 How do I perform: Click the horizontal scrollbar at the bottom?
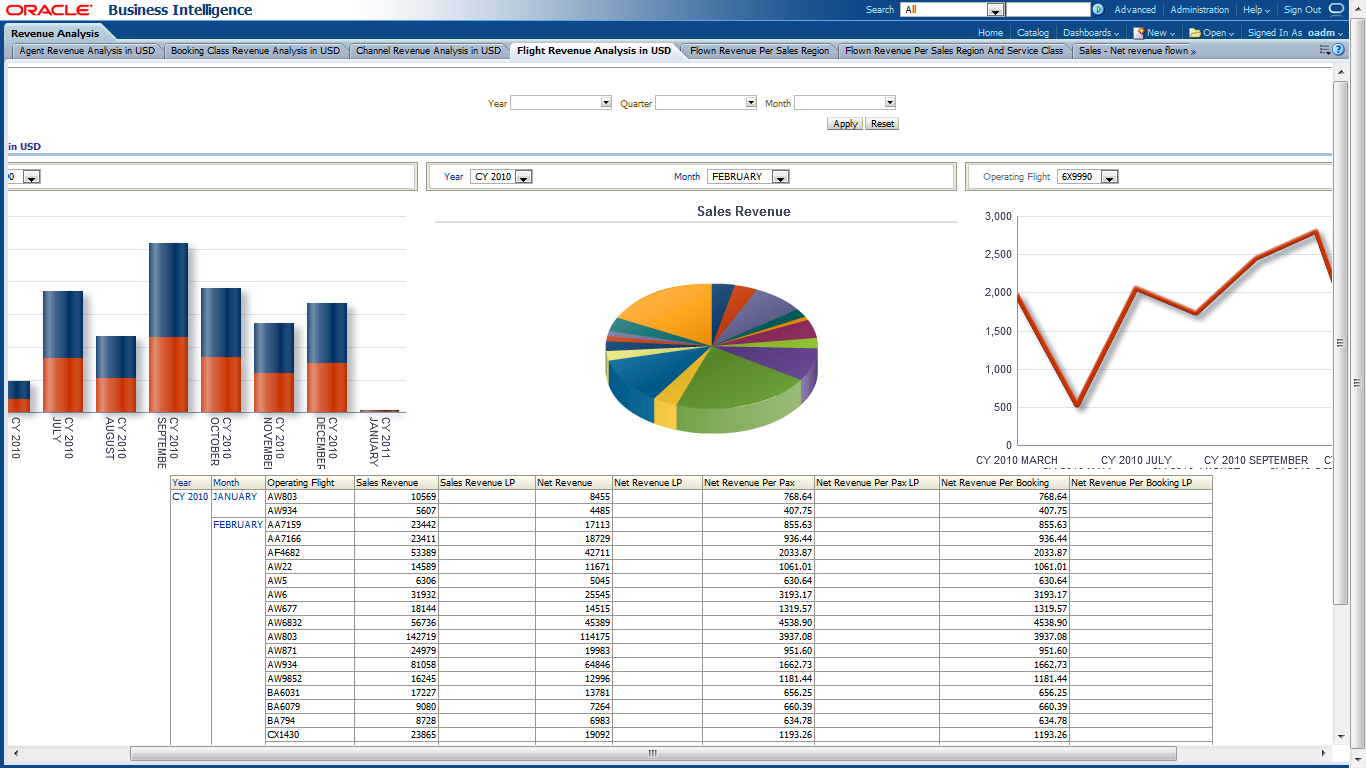point(652,753)
